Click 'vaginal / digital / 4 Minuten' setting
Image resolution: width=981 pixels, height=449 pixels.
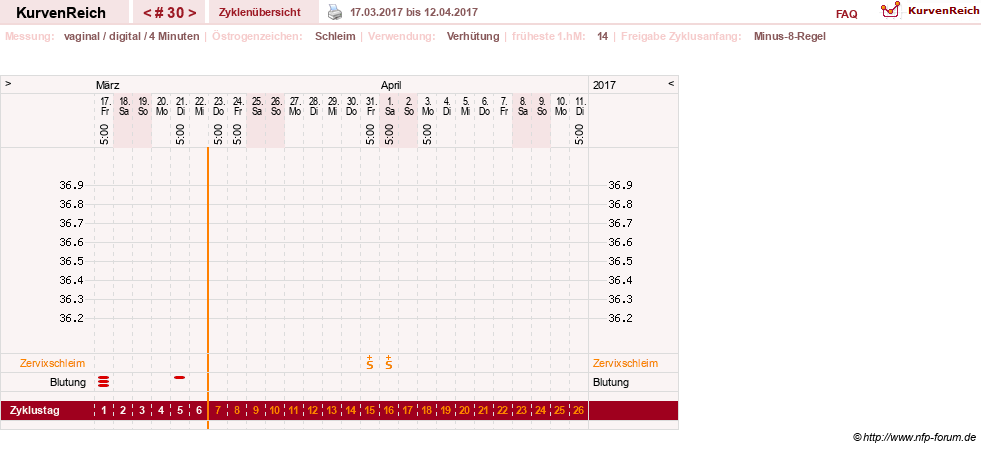pyautogui.click(x=131, y=36)
